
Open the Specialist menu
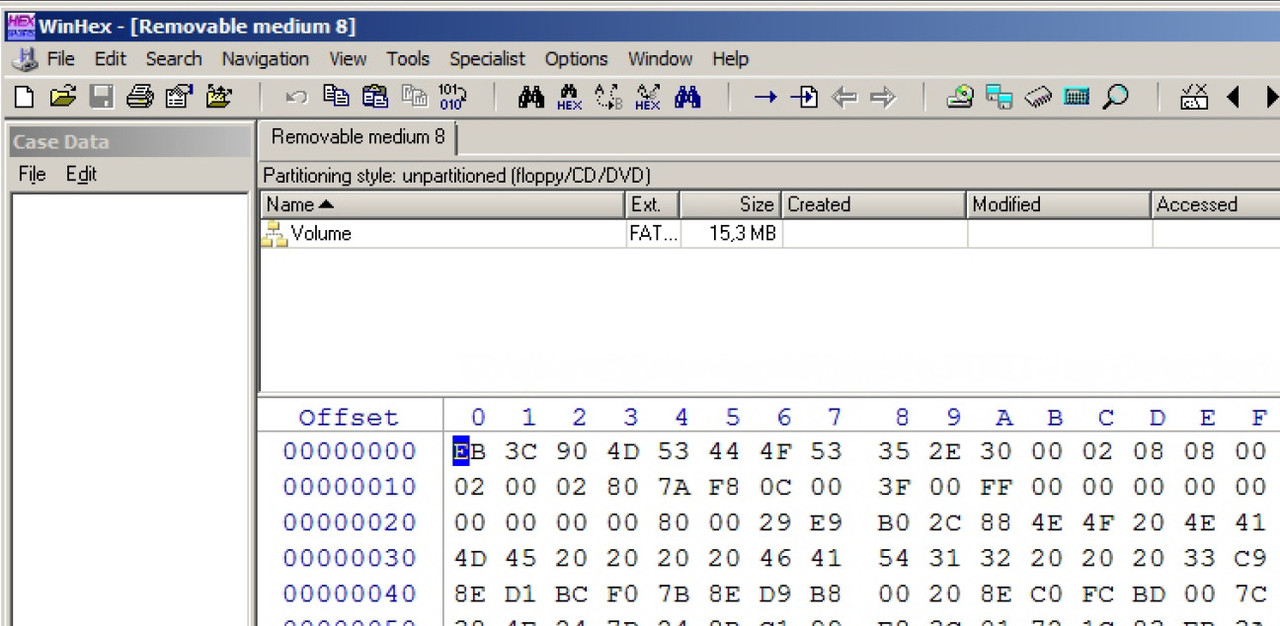pos(487,59)
